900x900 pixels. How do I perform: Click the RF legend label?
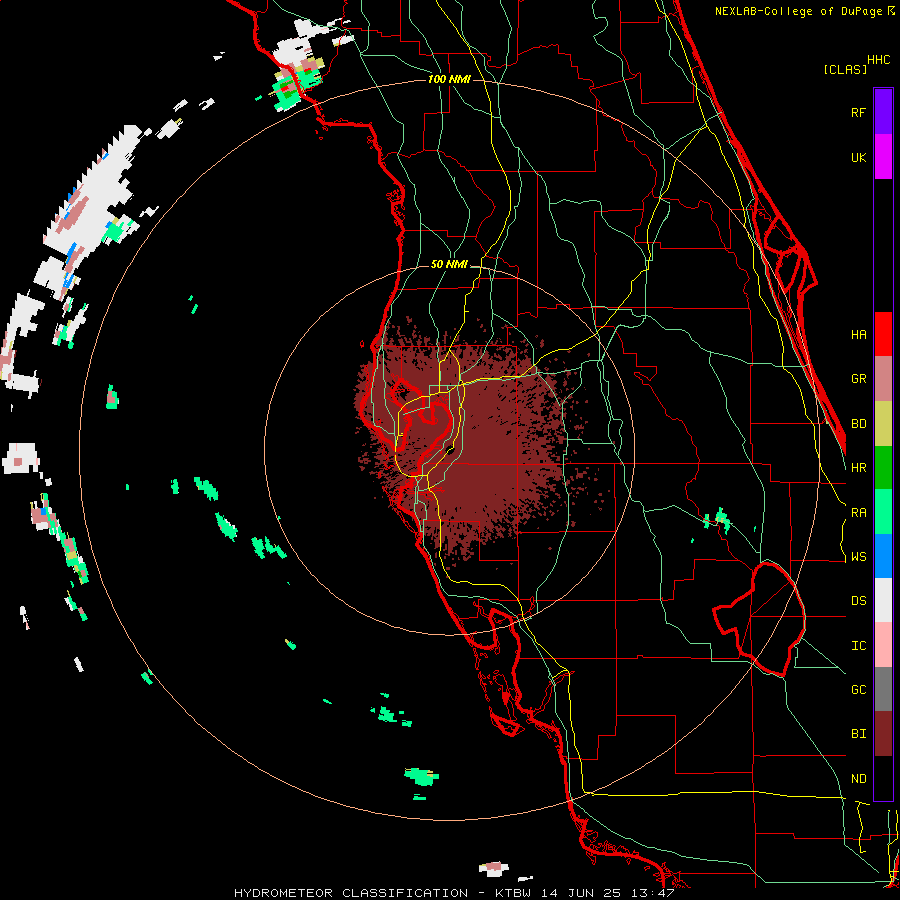[858, 112]
